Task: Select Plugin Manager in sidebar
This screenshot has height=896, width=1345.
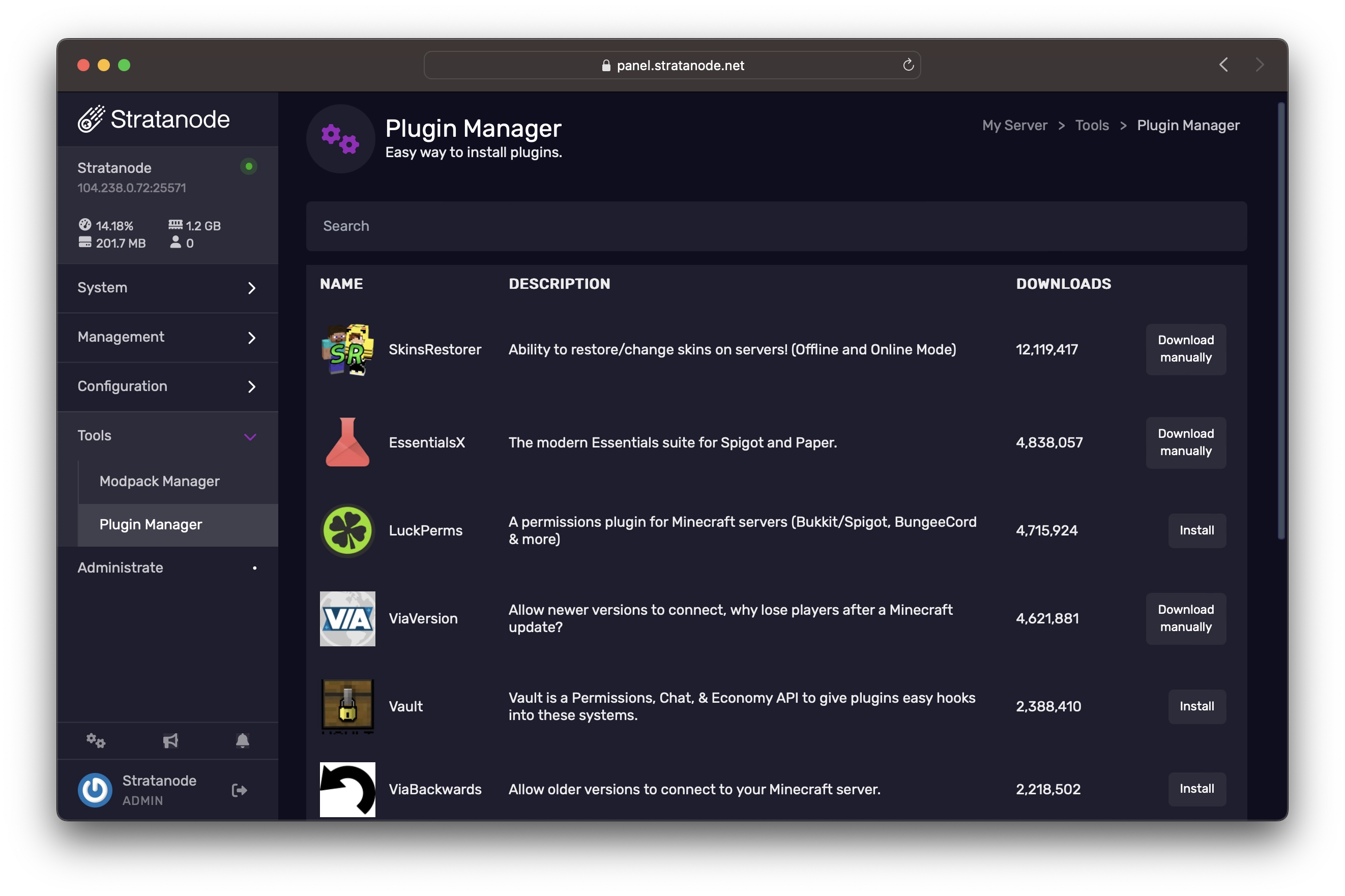Action: click(x=150, y=523)
